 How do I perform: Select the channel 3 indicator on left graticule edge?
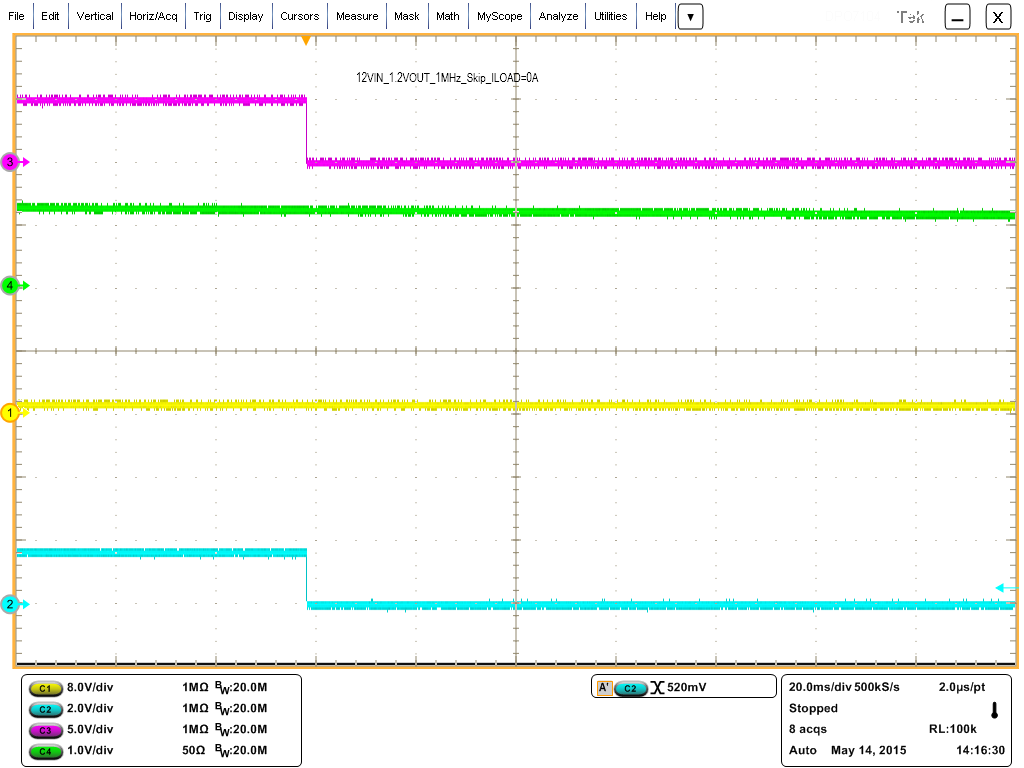coord(9,162)
